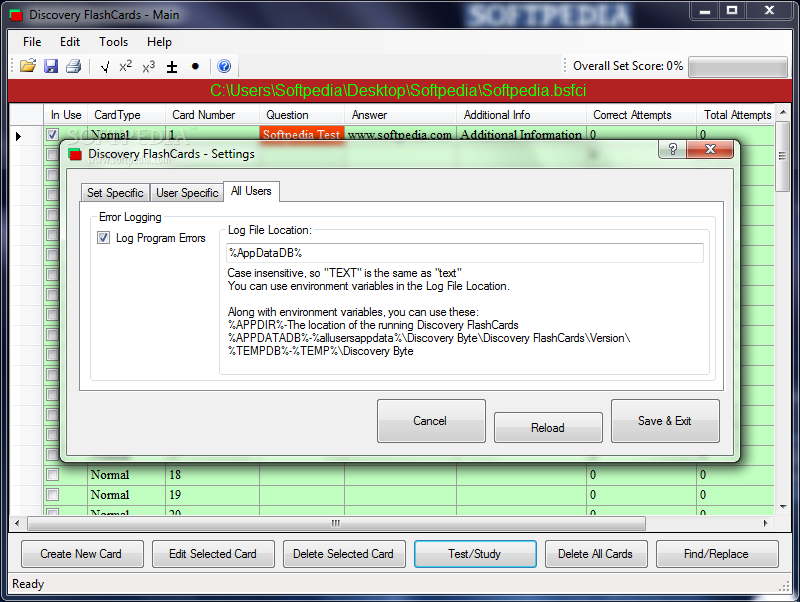Save the card set with floppy icon
Image resolution: width=800 pixels, height=602 pixels.
(51, 66)
